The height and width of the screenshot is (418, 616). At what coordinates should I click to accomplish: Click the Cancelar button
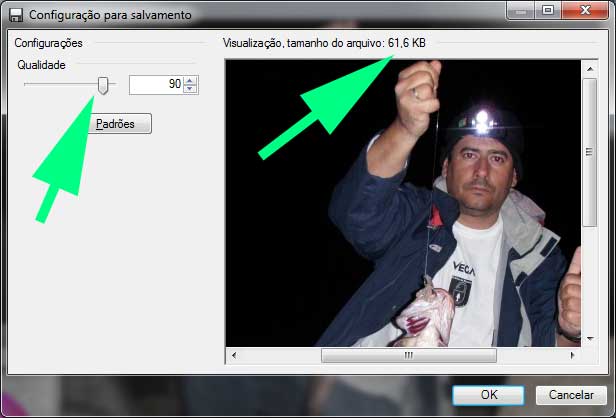(571, 395)
